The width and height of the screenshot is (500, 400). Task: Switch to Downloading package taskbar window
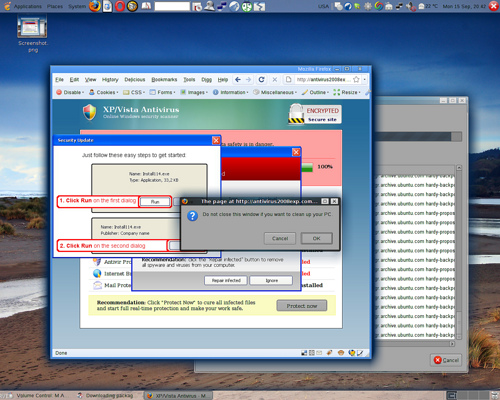(106, 396)
